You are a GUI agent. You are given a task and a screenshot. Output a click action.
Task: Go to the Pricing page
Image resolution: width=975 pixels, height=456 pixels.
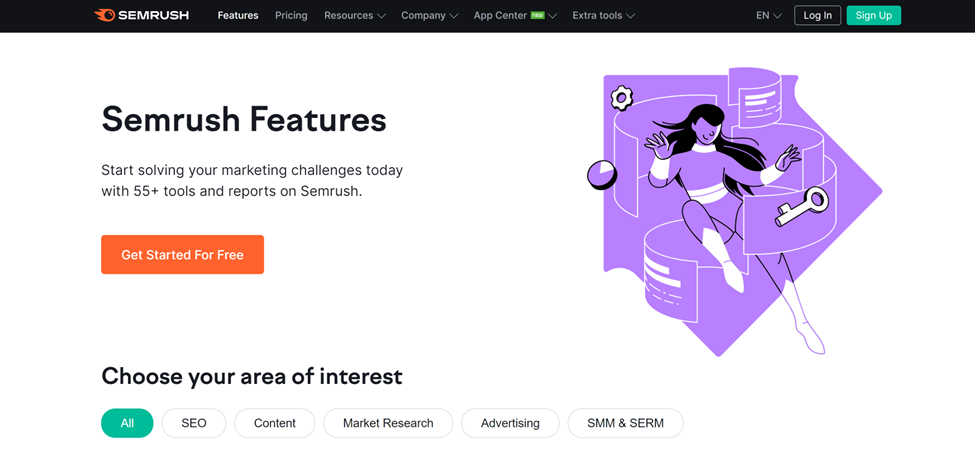tap(291, 16)
